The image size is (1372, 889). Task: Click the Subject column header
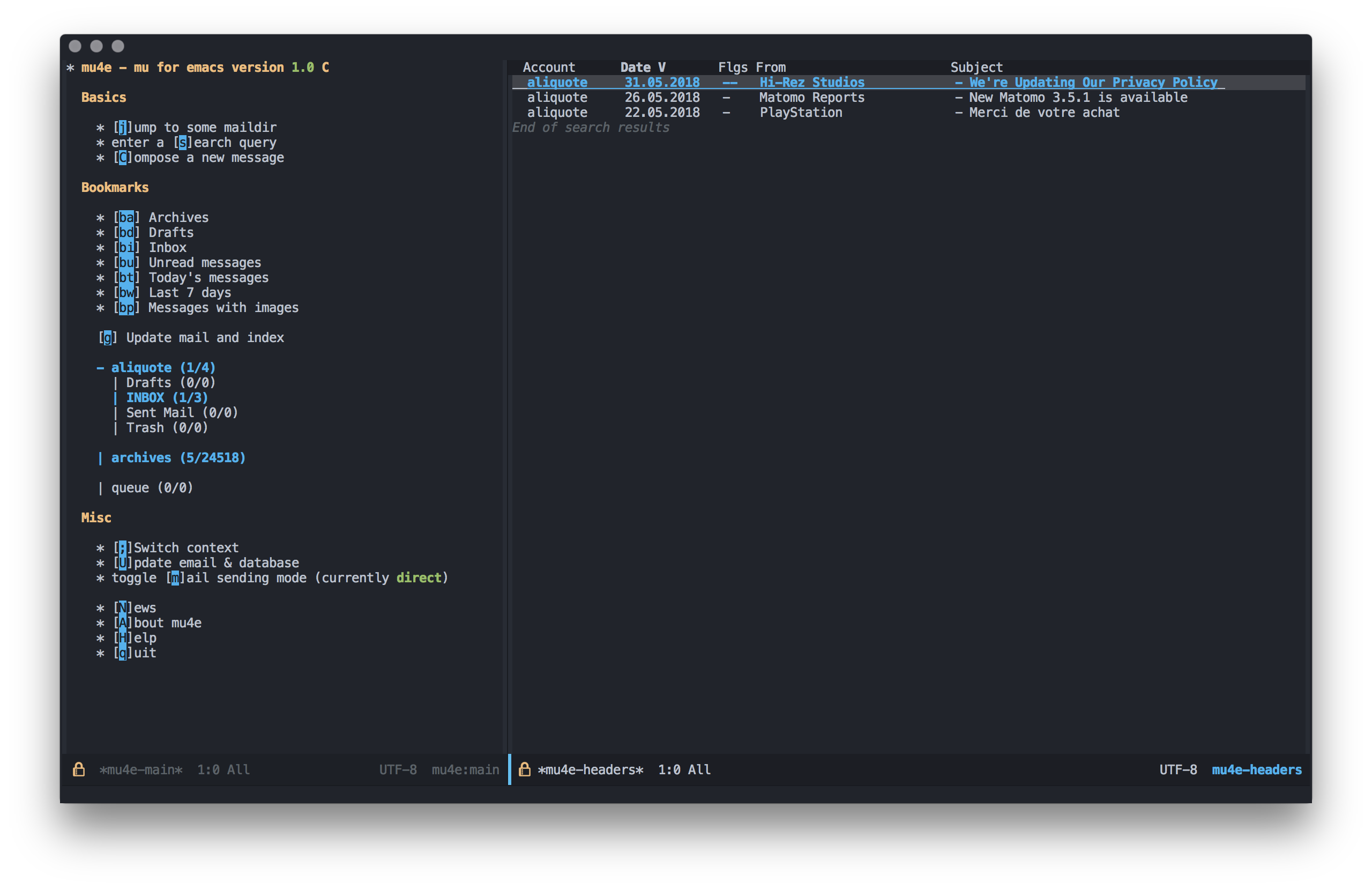976,68
